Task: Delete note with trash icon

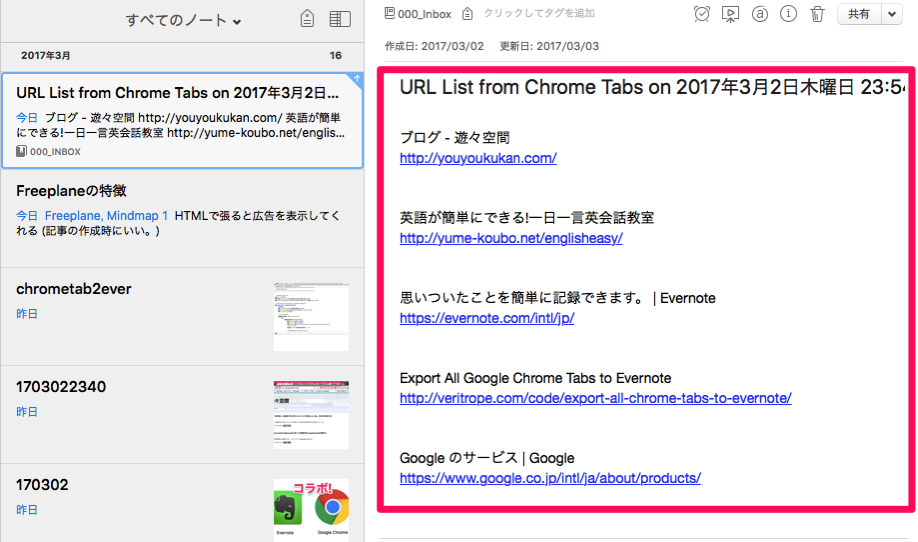Action: tap(817, 13)
